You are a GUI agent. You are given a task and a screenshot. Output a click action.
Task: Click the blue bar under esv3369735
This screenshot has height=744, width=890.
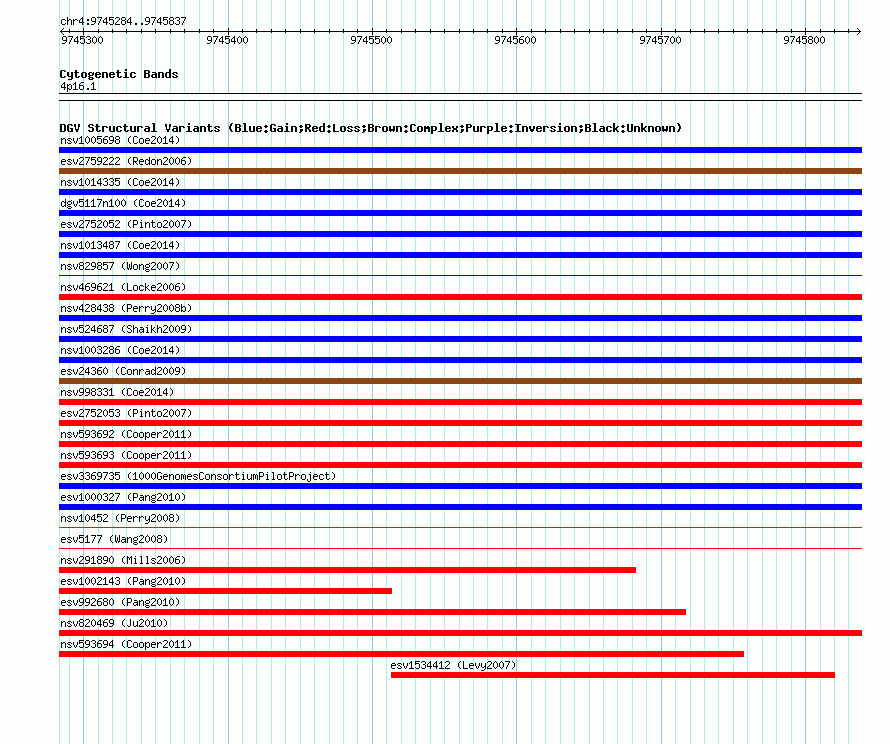(x=460, y=486)
